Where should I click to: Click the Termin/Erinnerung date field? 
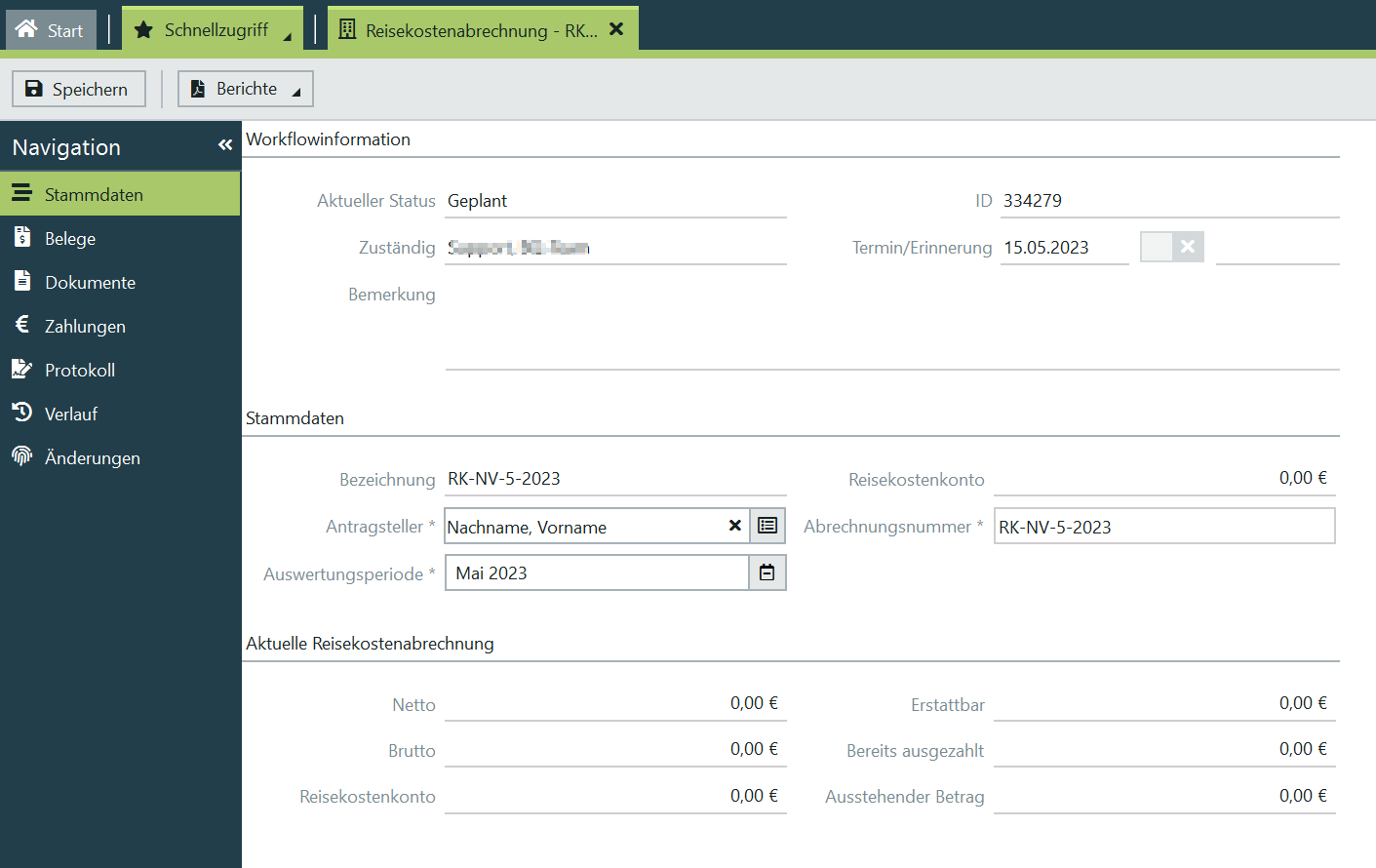tap(1063, 248)
